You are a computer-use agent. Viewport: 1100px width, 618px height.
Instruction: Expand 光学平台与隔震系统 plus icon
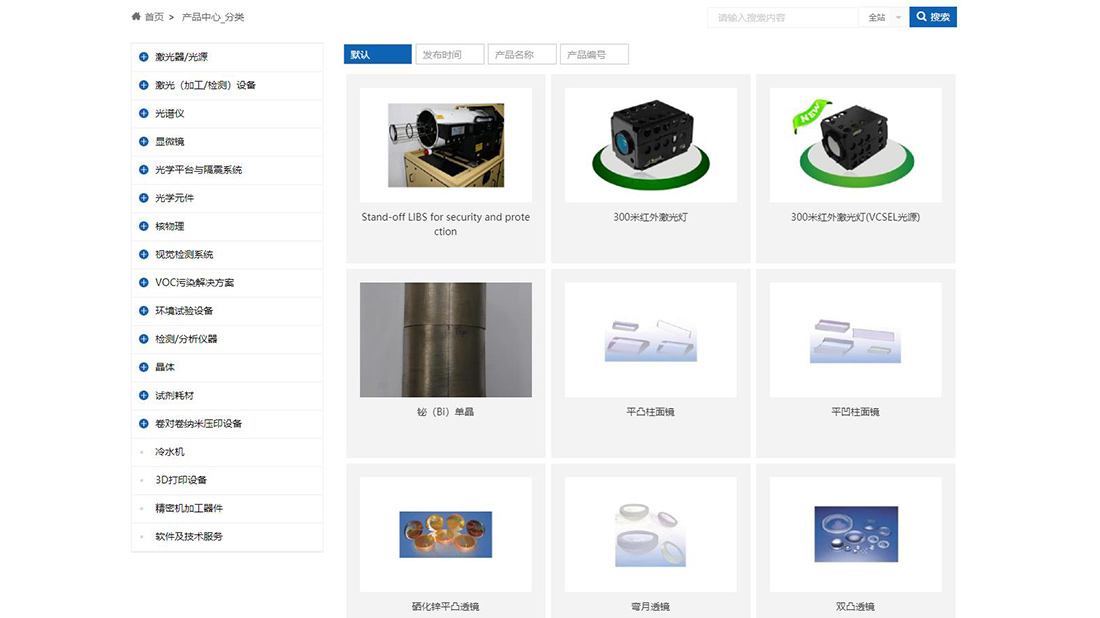pyautogui.click(x=144, y=170)
